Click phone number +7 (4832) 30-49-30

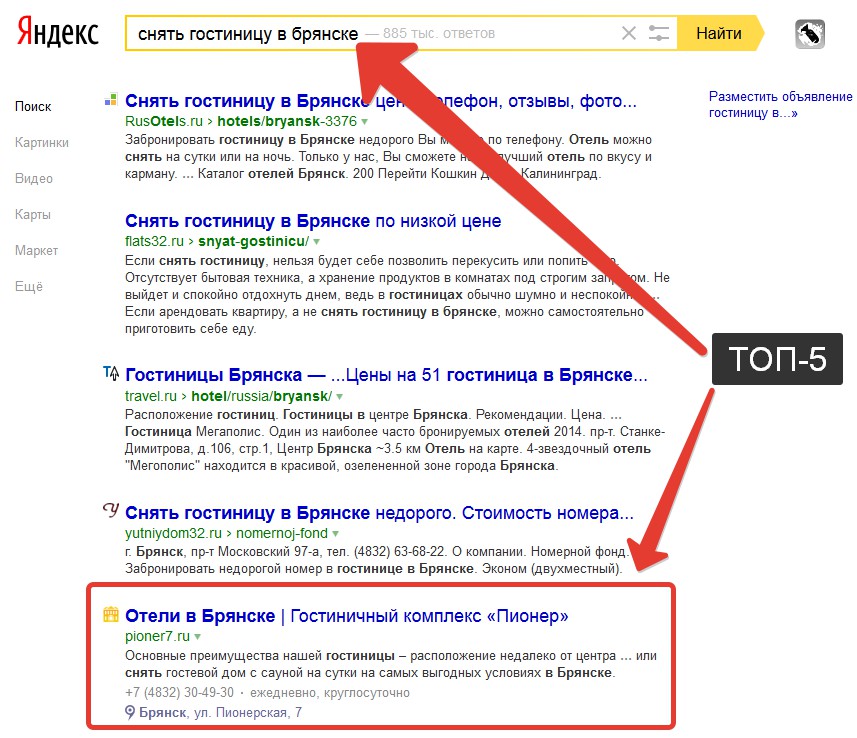pos(179,693)
